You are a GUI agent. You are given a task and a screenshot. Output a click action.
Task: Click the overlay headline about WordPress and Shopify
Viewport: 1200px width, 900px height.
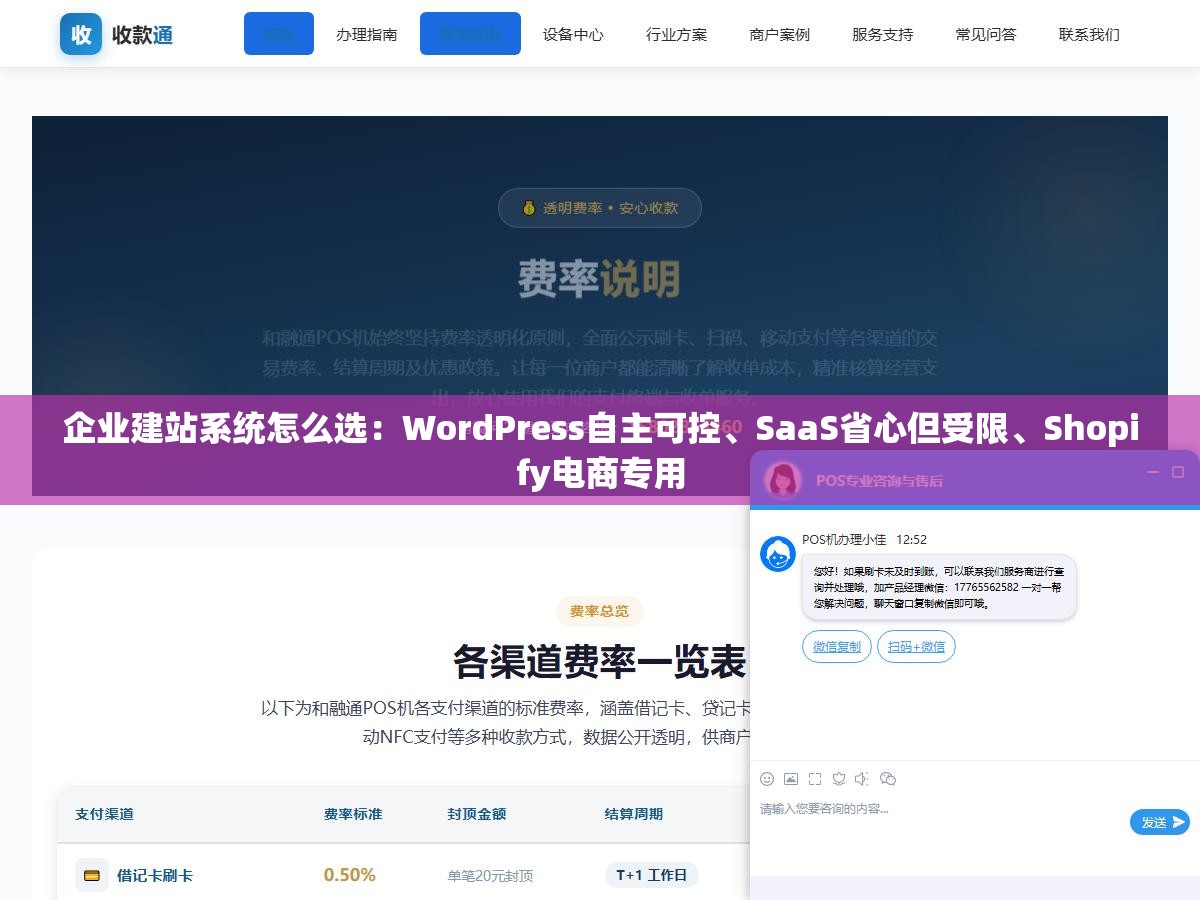(600, 450)
